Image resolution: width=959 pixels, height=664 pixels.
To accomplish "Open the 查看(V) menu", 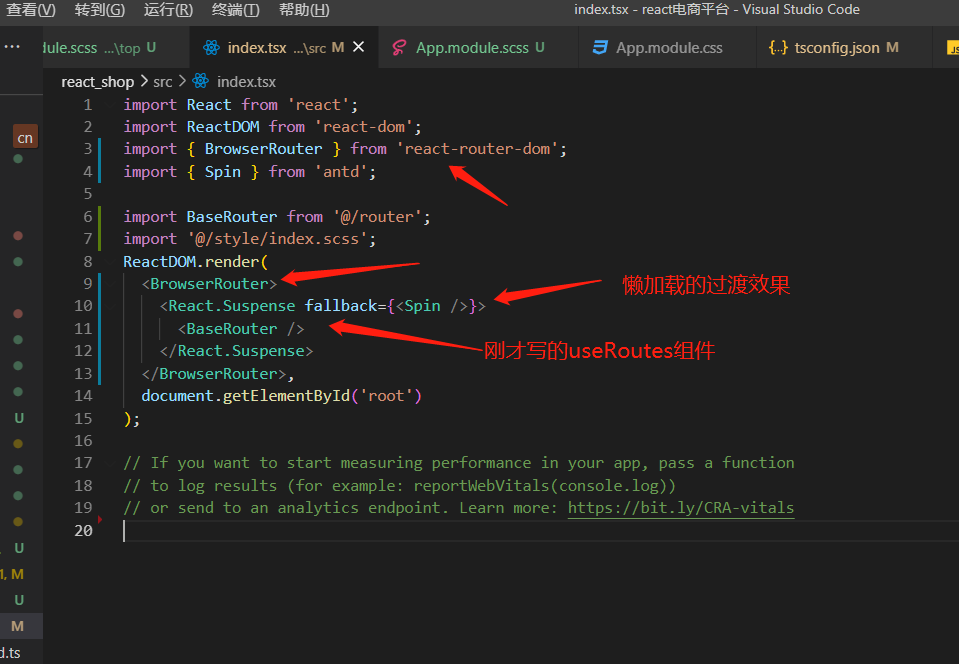I will [31, 10].
